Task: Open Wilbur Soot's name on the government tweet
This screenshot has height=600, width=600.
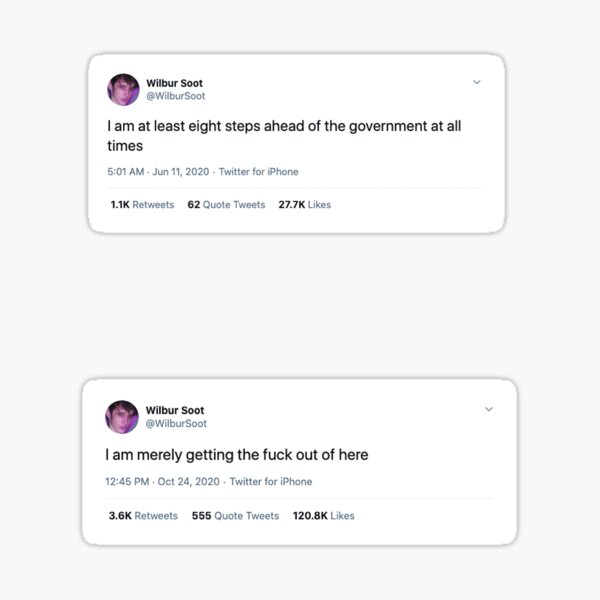Action: [x=174, y=82]
